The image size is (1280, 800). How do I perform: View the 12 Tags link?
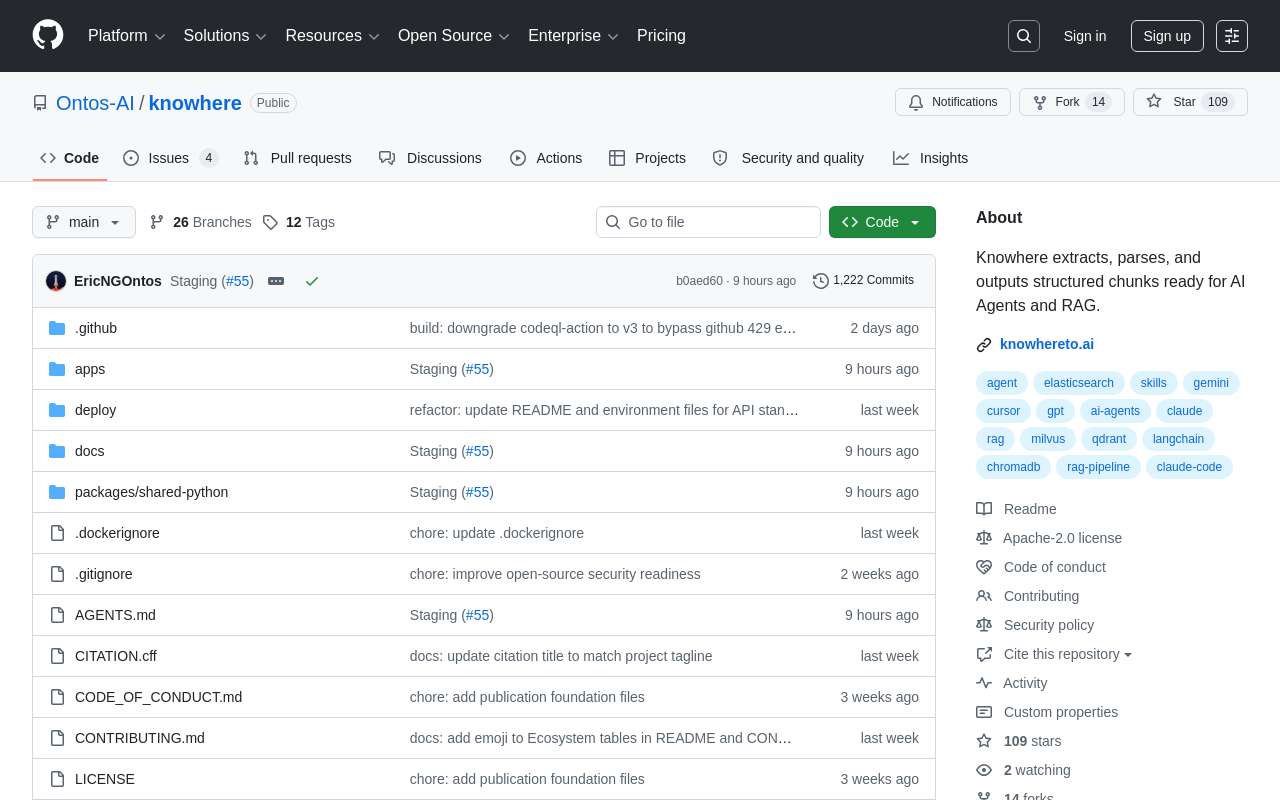tap(299, 222)
